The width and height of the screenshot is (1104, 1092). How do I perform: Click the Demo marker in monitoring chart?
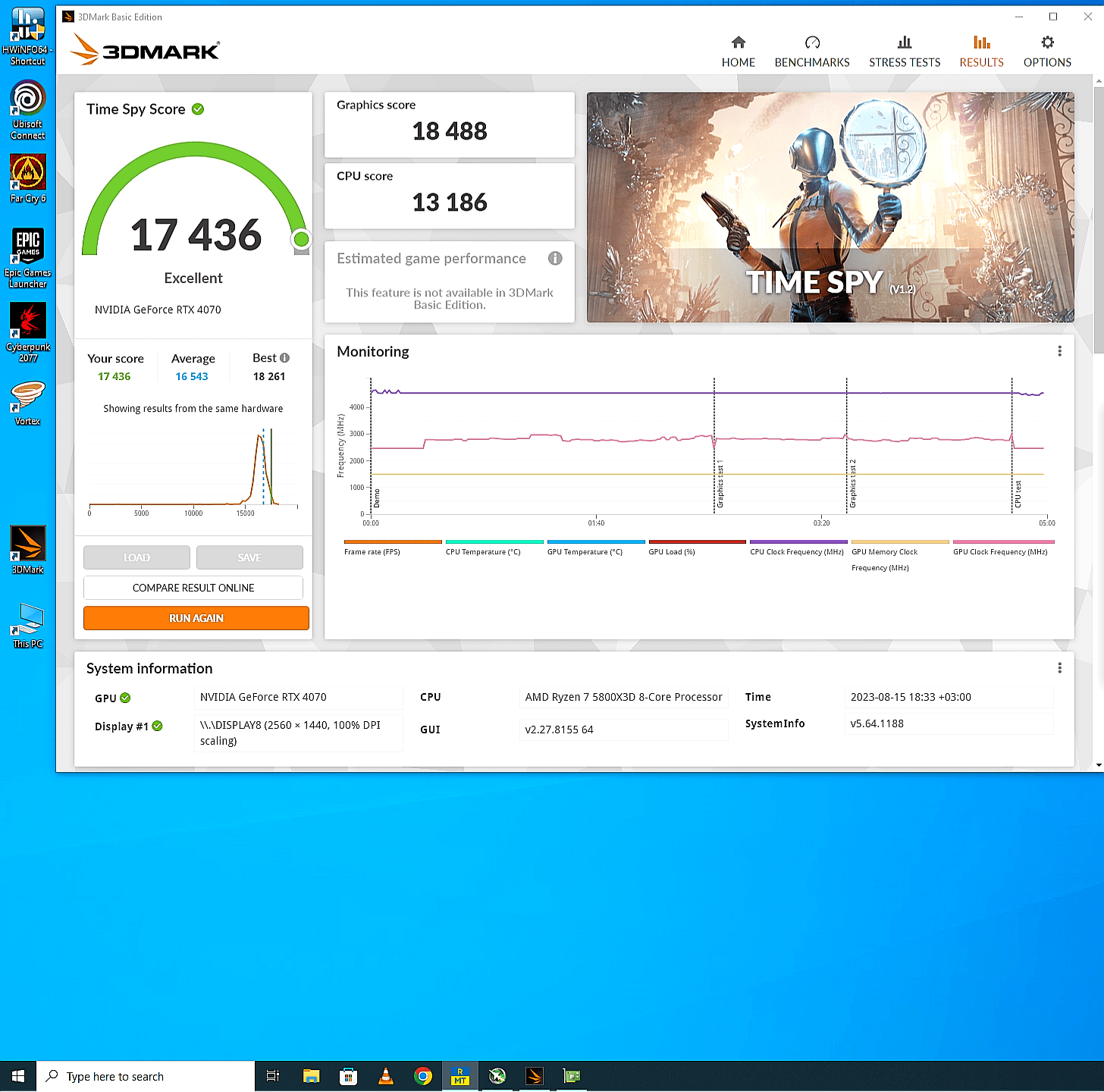377,498
